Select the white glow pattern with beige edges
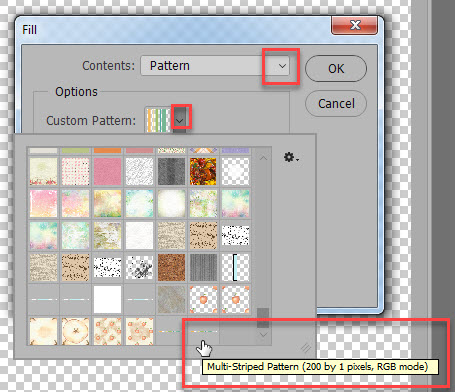 pos(171,203)
